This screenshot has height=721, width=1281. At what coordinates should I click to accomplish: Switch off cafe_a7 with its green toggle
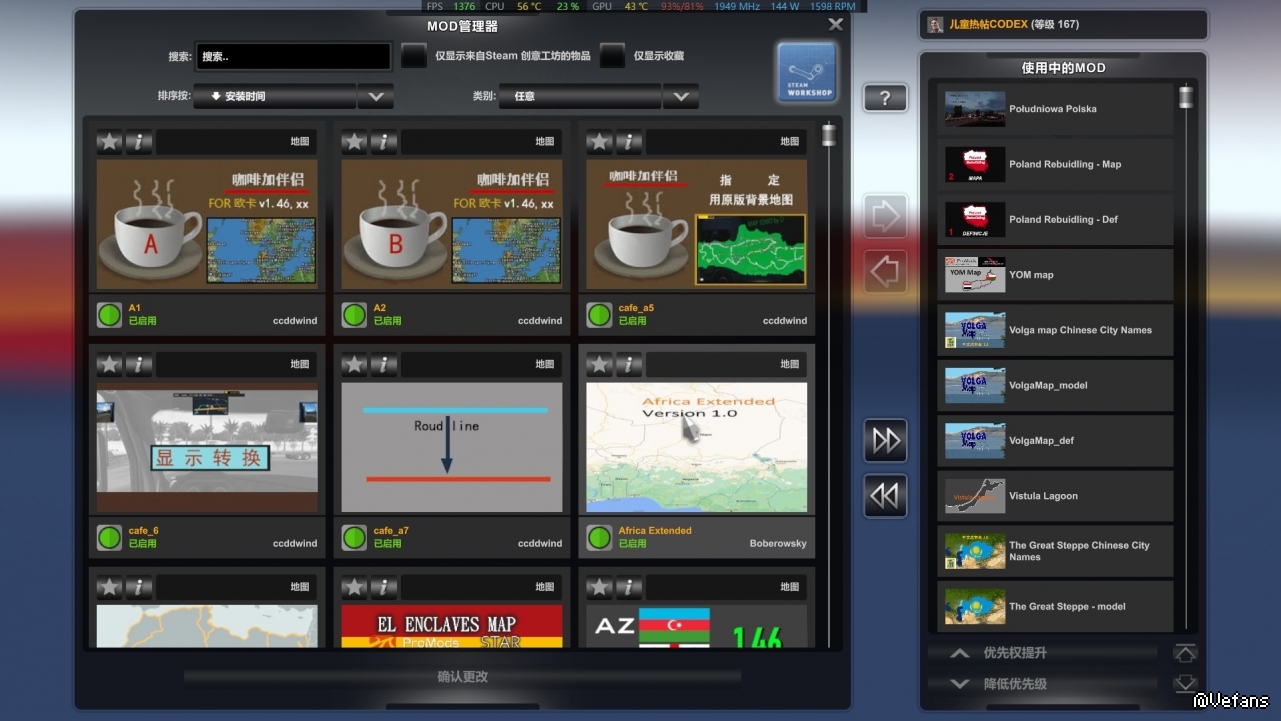coord(354,538)
